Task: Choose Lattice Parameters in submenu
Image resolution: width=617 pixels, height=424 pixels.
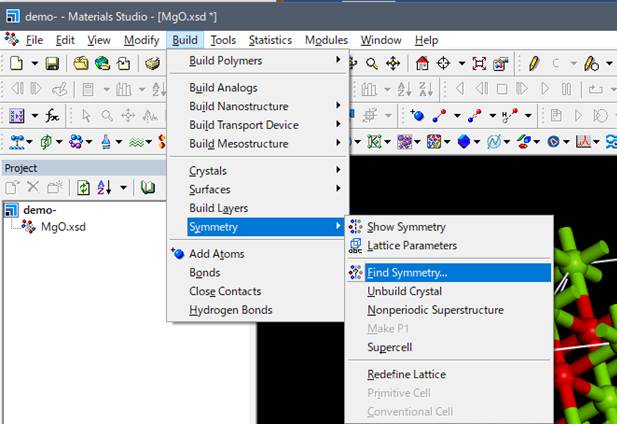Action: 449,246
